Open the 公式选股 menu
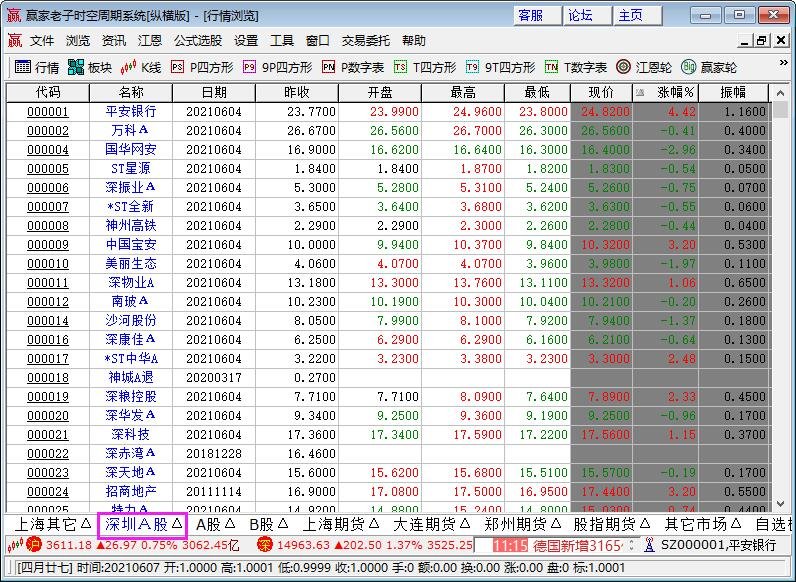This screenshot has height=582, width=796. (x=198, y=41)
